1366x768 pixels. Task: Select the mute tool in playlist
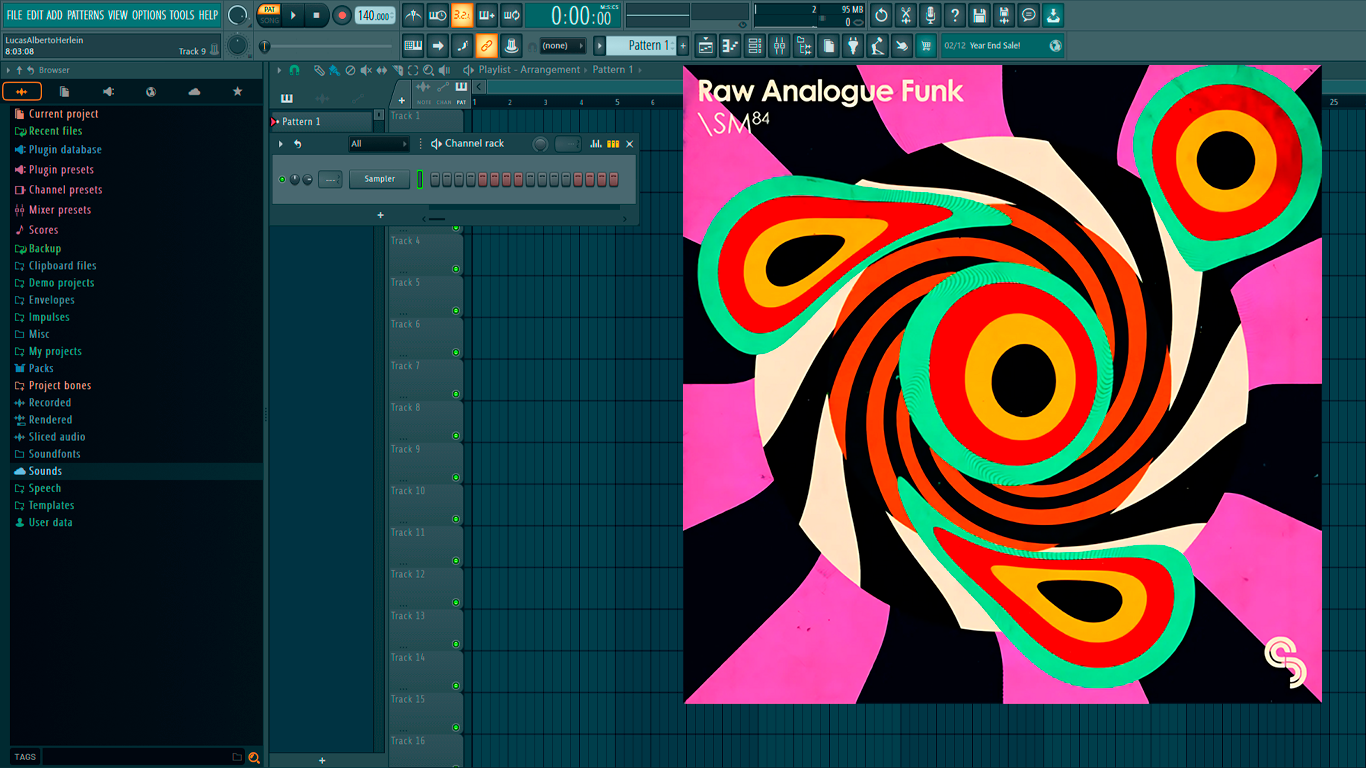point(366,70)
